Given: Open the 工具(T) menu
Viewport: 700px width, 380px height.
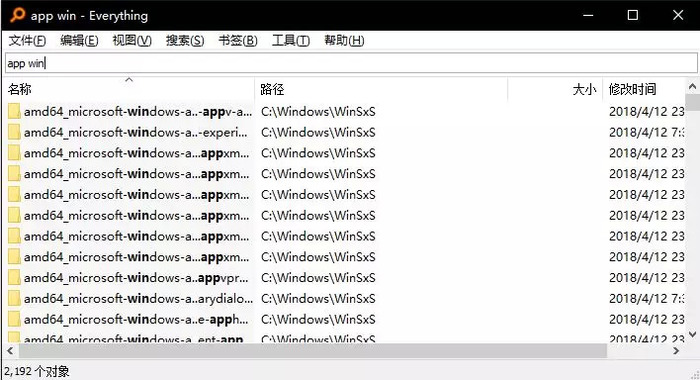Looking at the screenshot, I should pos(291,41).
